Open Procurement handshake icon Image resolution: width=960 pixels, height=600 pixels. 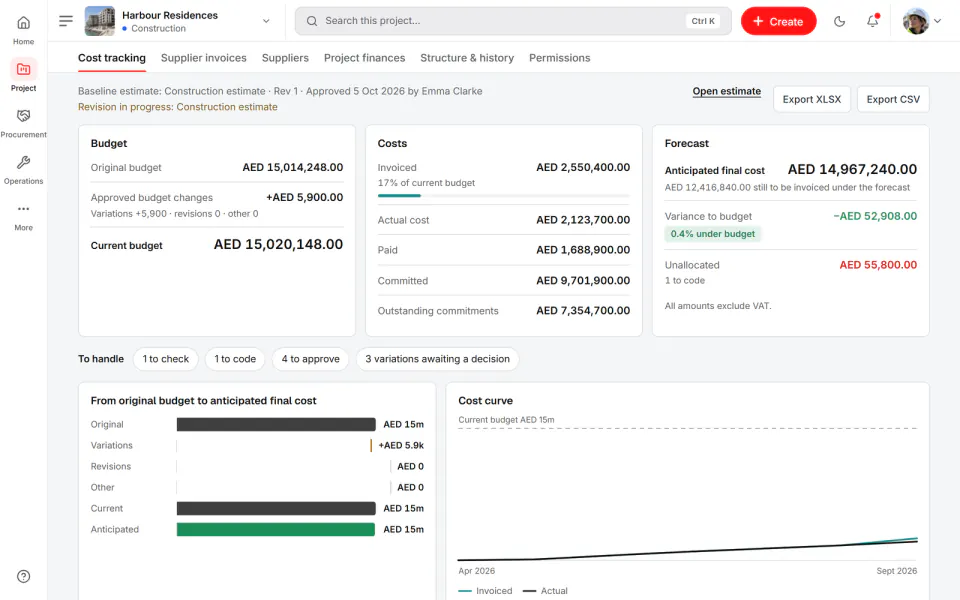(23, 116)
